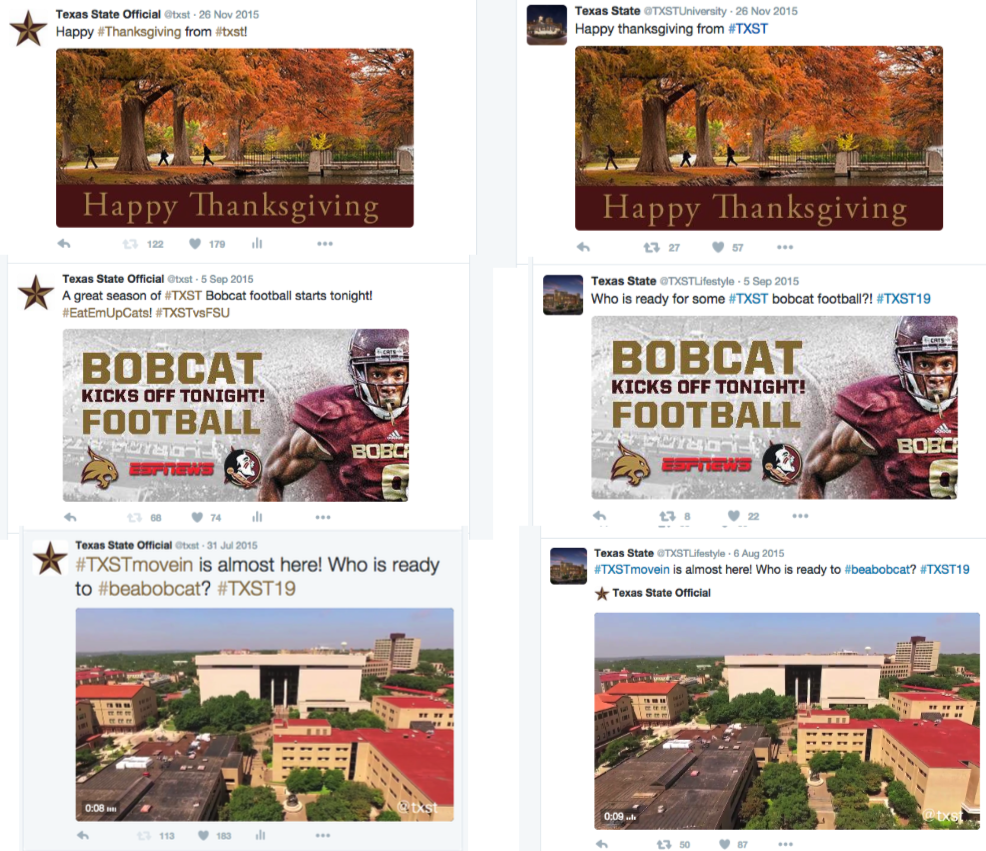Open more options on @txst move-in tweet

point(323,835)
